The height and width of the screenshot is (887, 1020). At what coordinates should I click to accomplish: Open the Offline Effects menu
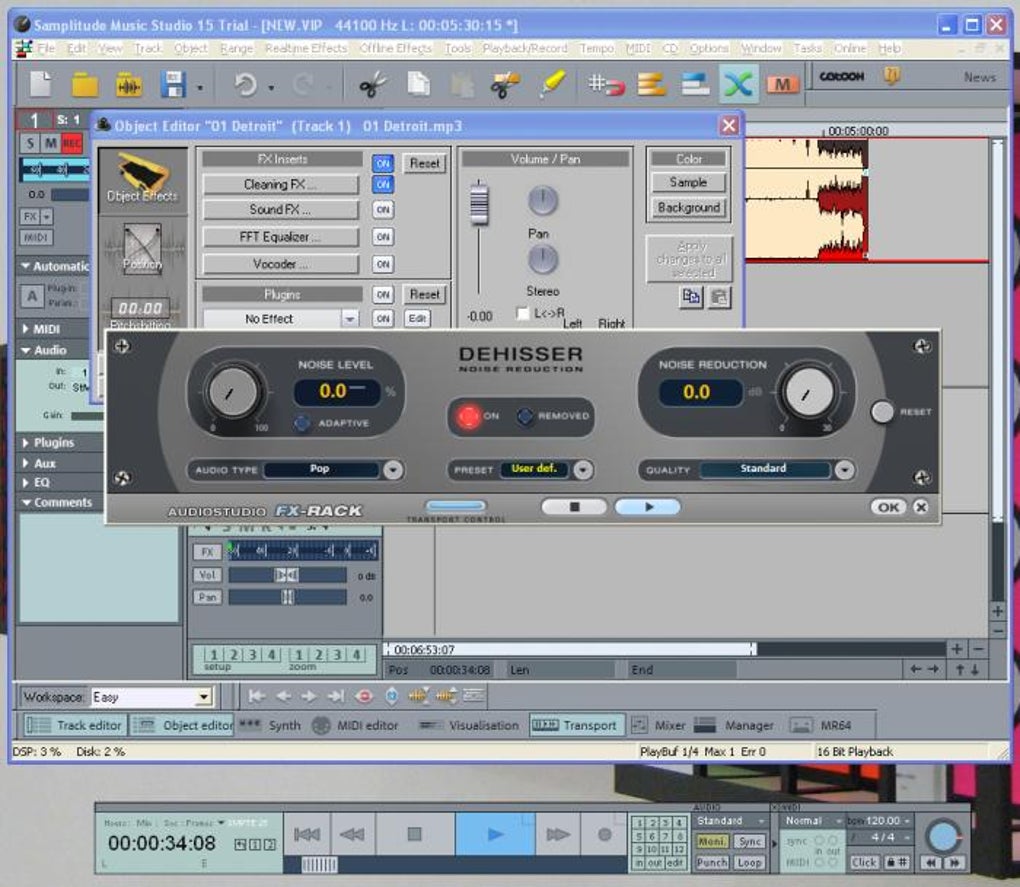[395, 48]
